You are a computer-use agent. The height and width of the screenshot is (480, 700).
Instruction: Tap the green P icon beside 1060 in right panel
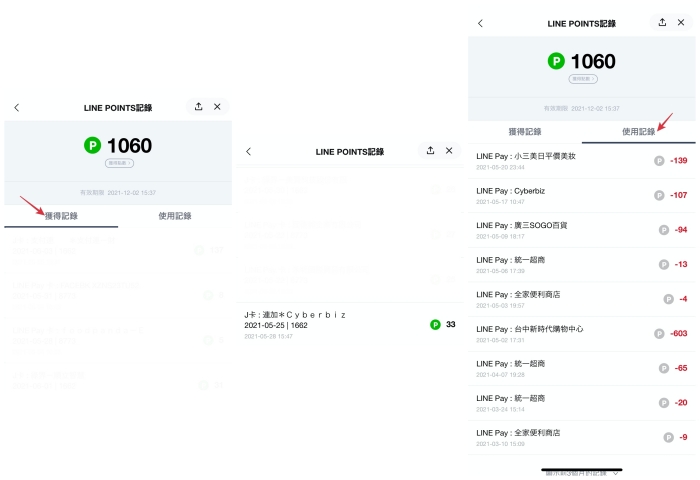pyautogui.click(x=556, y=61)
